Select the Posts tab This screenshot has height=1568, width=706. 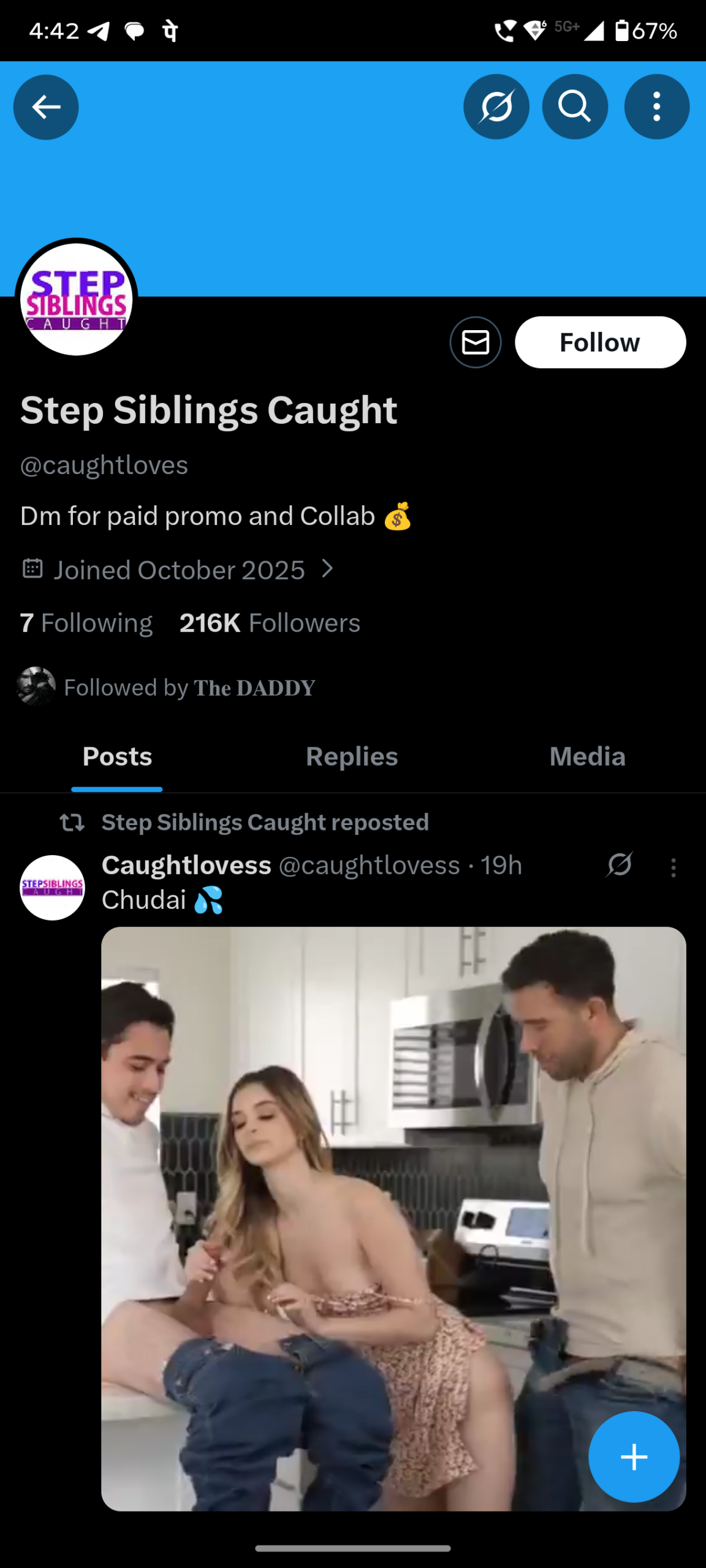click(117, 757)
